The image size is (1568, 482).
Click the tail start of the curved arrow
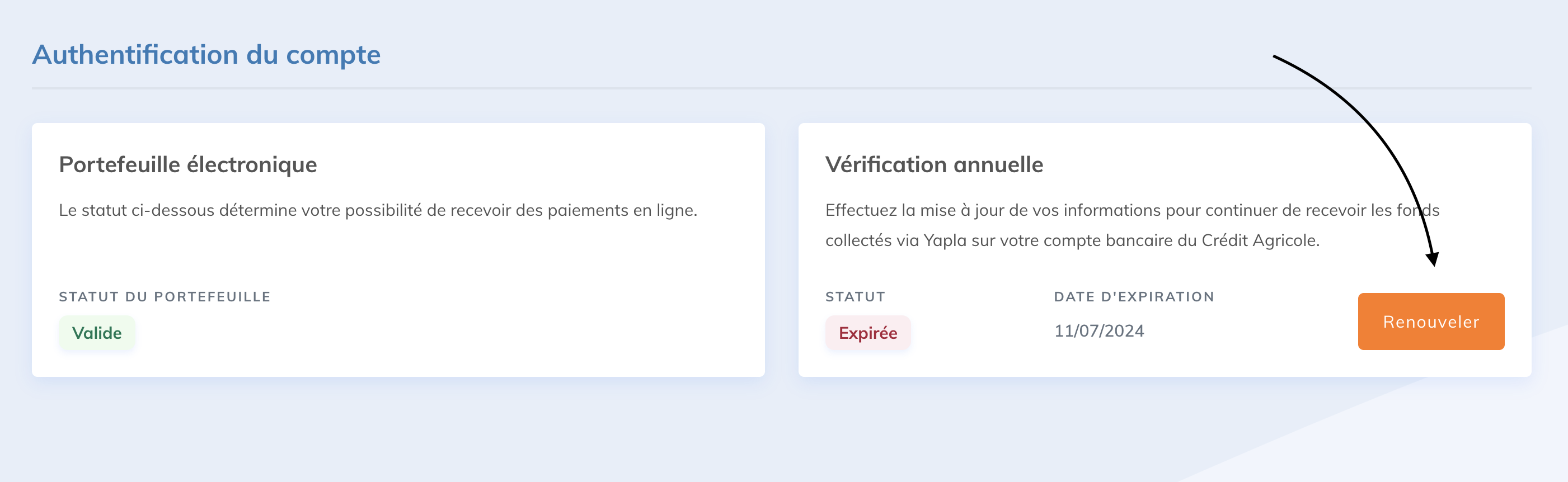(1275, 56)
